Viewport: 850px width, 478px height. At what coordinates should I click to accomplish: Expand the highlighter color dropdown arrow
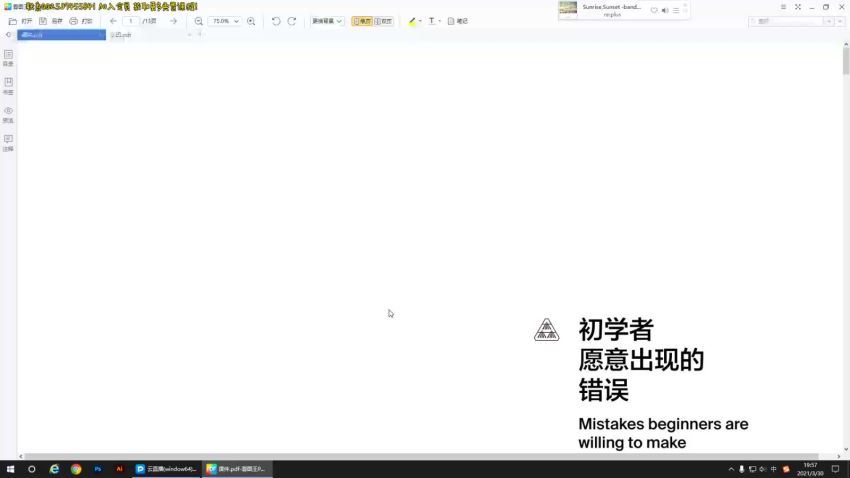tap(420, 21)
